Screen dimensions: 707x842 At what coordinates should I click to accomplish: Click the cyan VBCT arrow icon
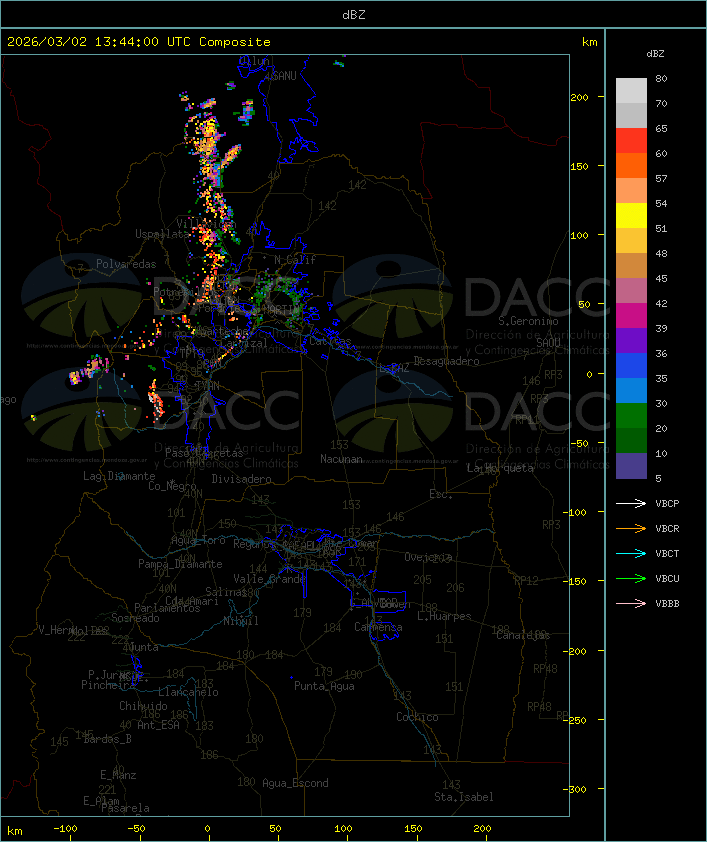click(x=631, y=553)
